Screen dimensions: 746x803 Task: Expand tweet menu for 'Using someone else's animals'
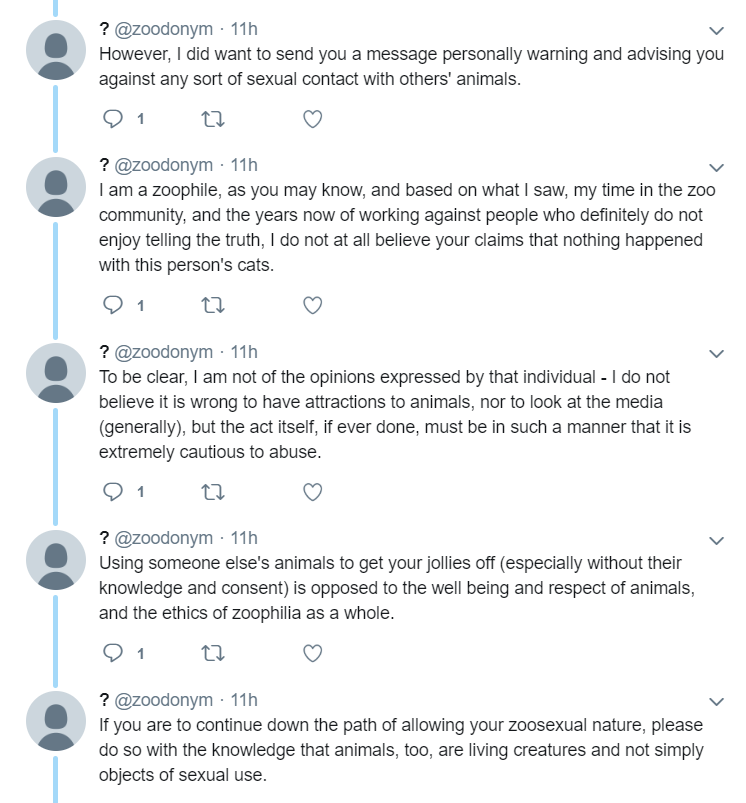click(x=716, y=540)
